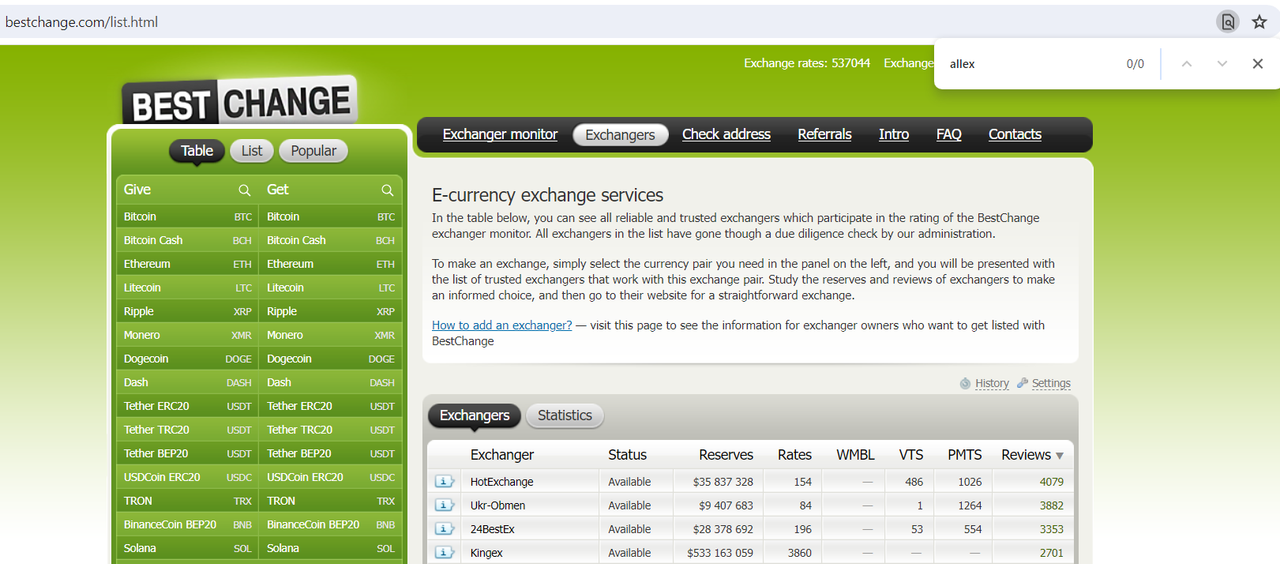Click the $533 163 059 reserve for Kingex
Screen dimensions: 1280x564
tap(720, 553)
